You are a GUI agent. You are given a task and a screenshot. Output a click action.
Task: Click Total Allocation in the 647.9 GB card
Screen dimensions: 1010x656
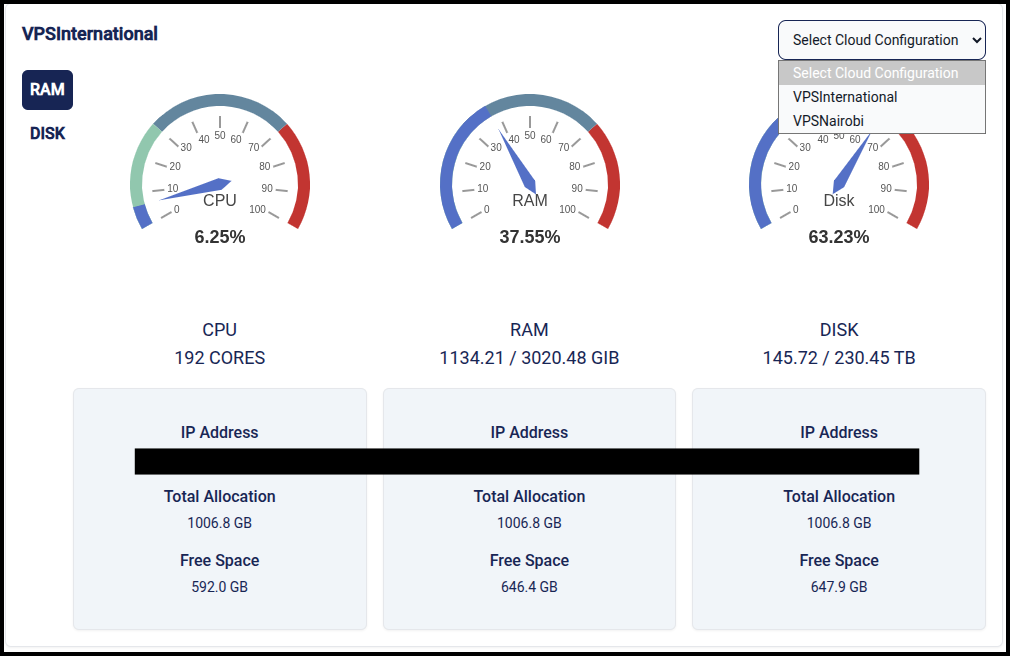tap(839, 496)
